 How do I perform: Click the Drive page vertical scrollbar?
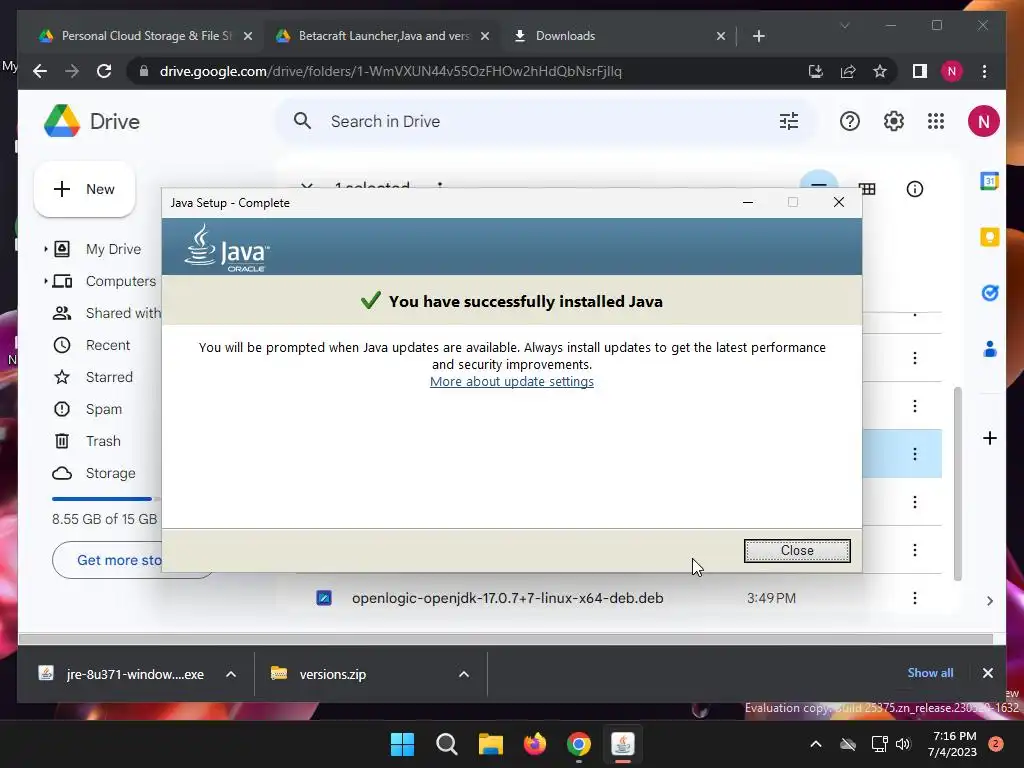click(x=957, y=483)
